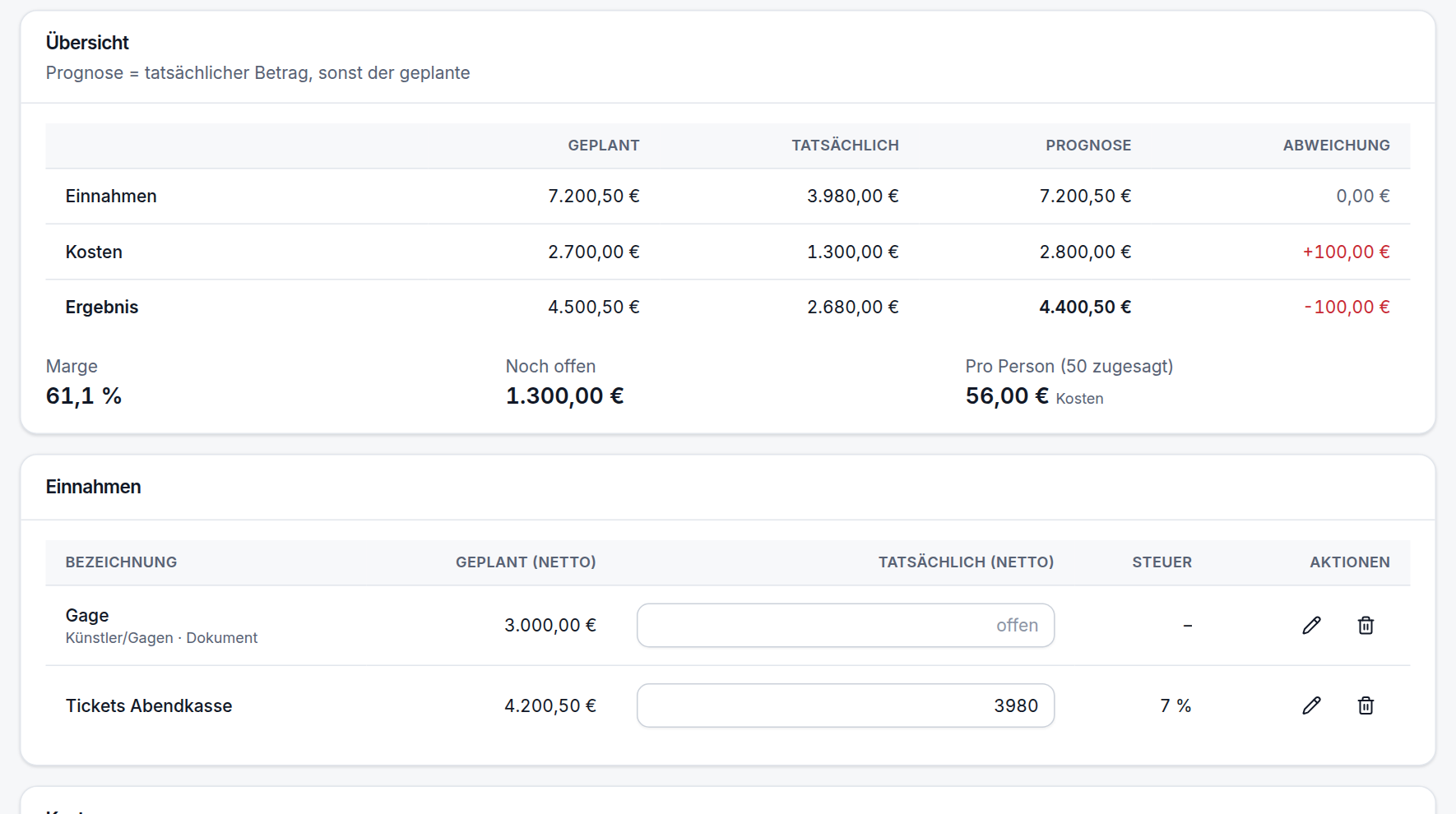1456x814 pixels.
Task: Click the ABWEICHUNG column header
Action: 1337,146
